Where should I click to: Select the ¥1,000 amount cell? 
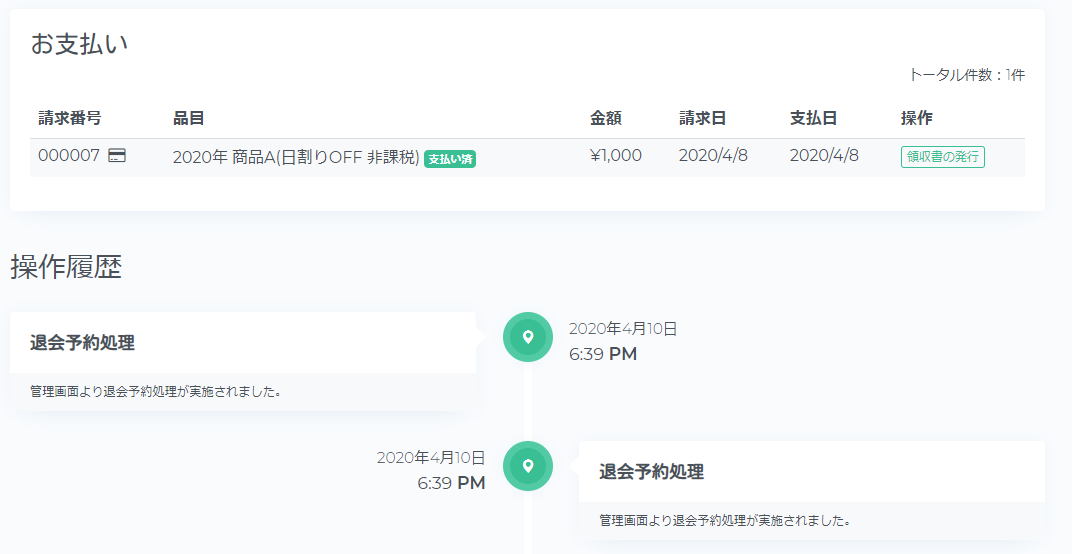click(616, 155)
